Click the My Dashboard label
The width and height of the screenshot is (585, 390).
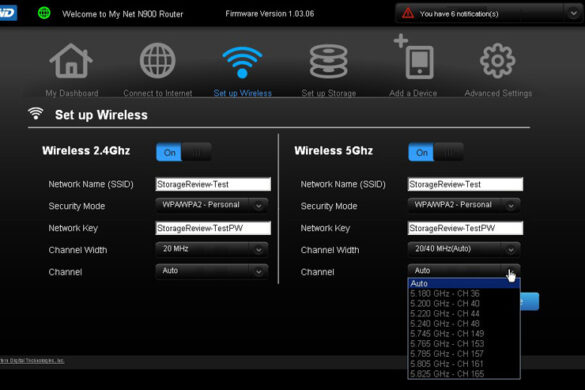point(72,93)
